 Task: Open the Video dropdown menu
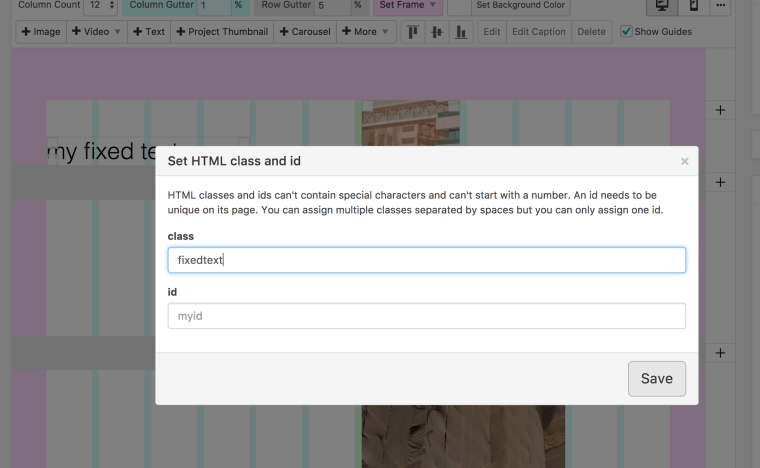pos(96,32)
